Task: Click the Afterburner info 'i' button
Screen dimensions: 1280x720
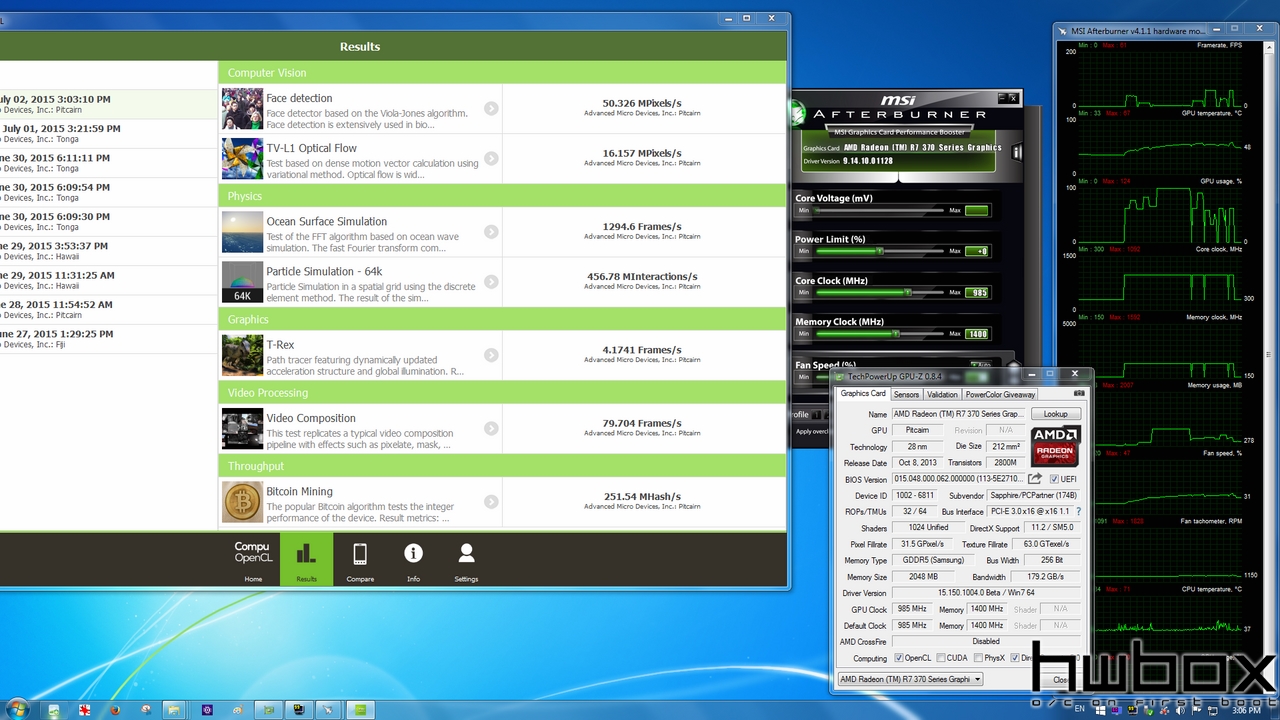Action: 1016,152
